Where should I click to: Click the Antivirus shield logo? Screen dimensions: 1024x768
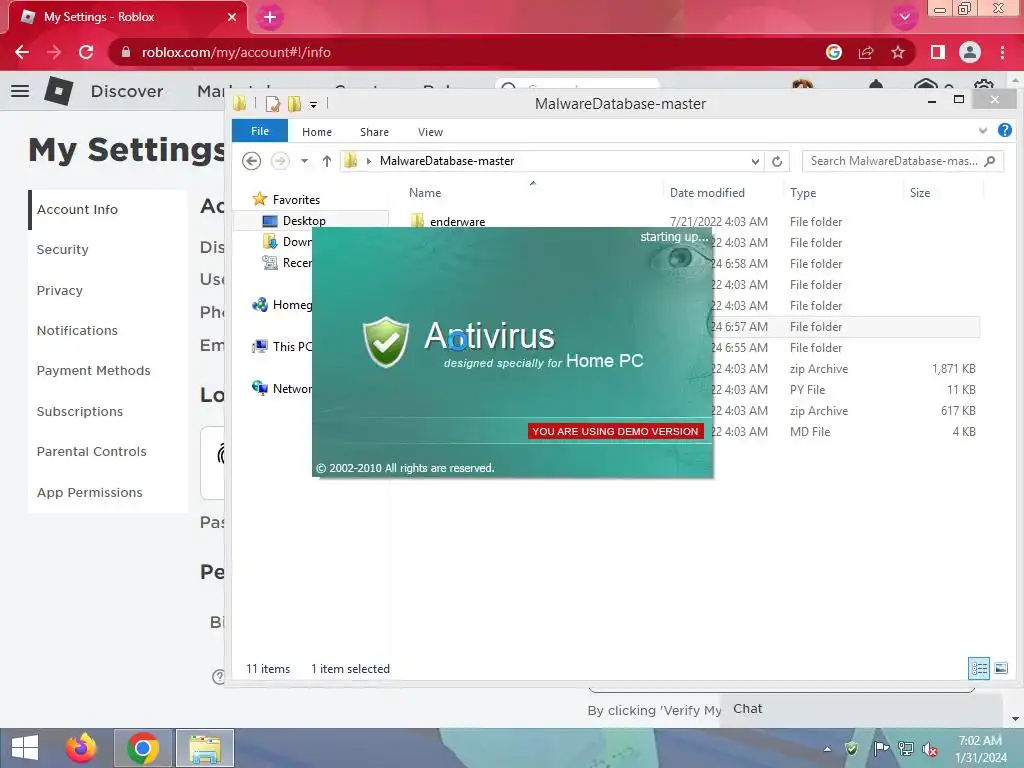pyautogui.click(x=386, y=342)
